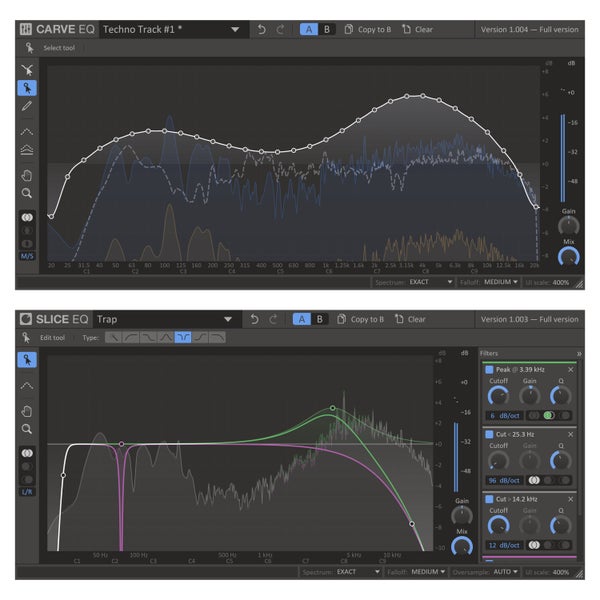The height and width of the screenshot is (600, 600).
Task: Open Falloff MEDIUM dropdown in Carve EQ
Action: [x=501, y=282]
